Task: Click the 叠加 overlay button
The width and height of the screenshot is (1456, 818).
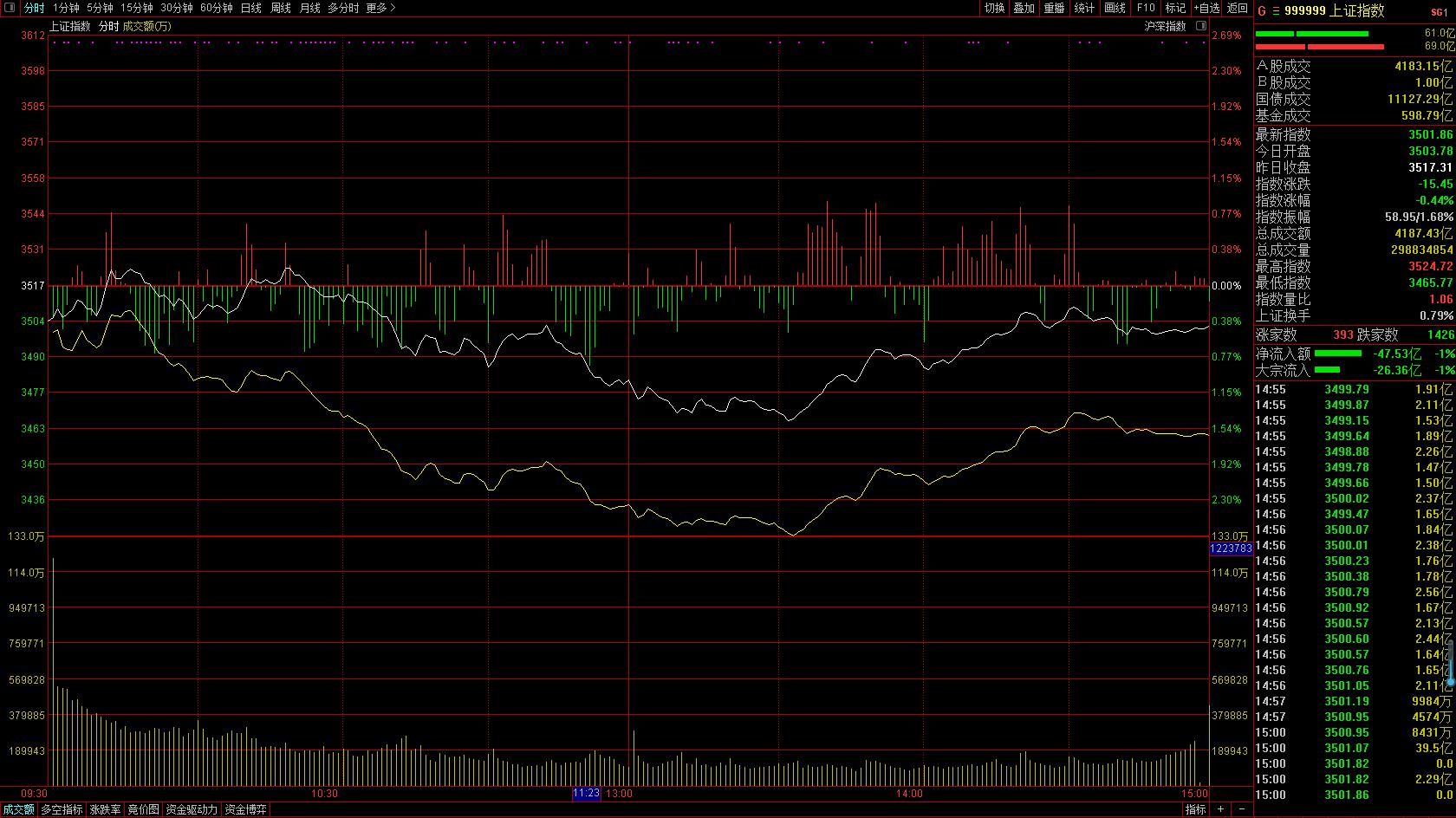Action: point(1024,8)
